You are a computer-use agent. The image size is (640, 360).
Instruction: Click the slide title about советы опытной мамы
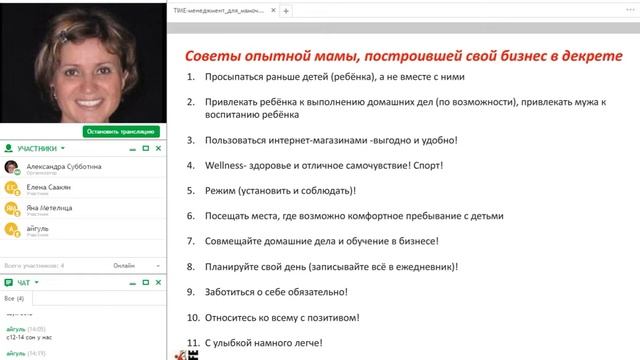point(404,56)
